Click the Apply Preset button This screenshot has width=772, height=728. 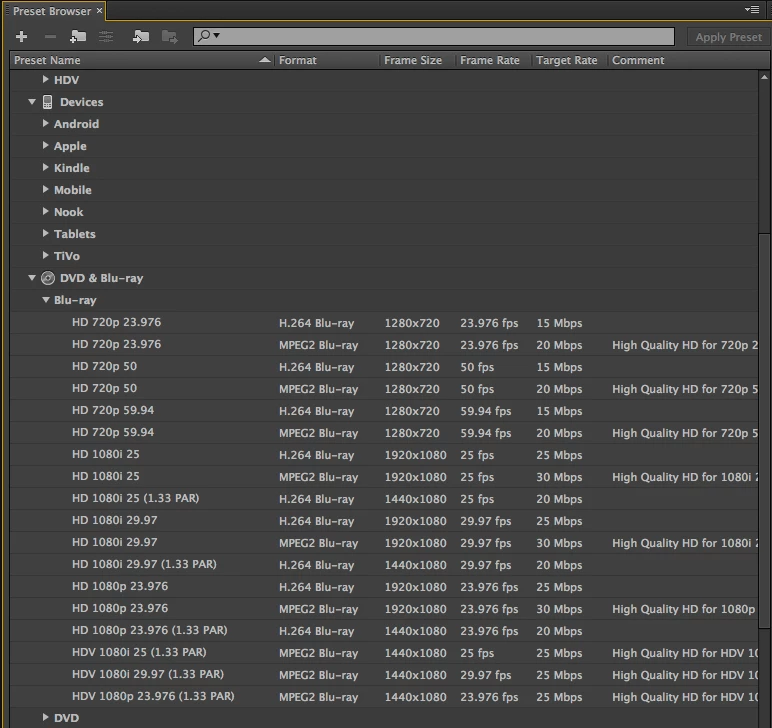(728, 37)
